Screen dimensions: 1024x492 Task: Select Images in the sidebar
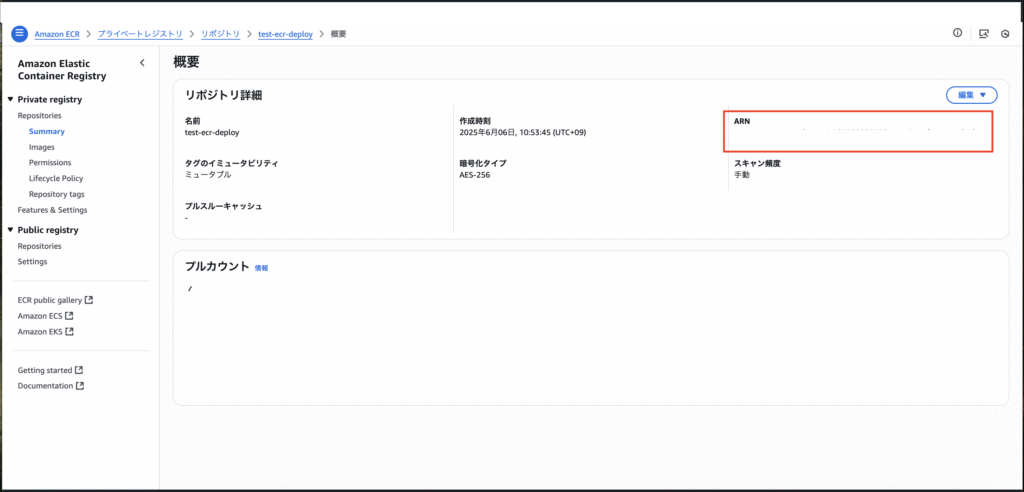tap(42, 147)
